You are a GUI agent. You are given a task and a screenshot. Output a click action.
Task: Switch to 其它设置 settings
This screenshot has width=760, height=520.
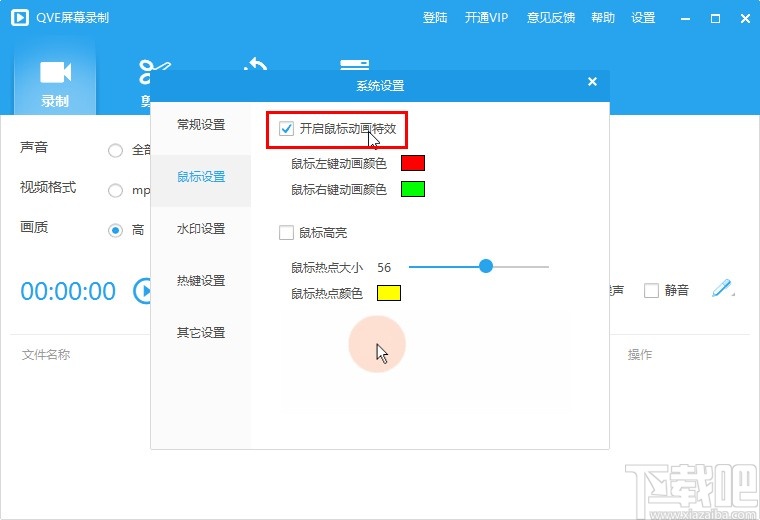(201, 333)
